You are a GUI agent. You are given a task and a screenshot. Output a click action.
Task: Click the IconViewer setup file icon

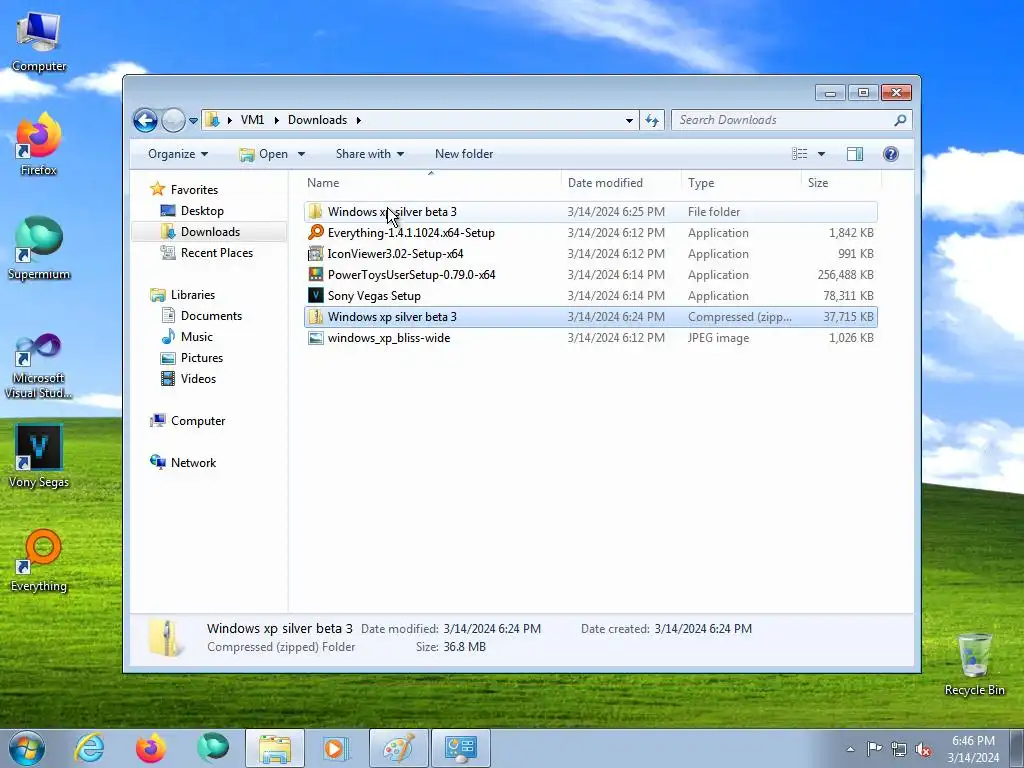click(x=316, y=253)
